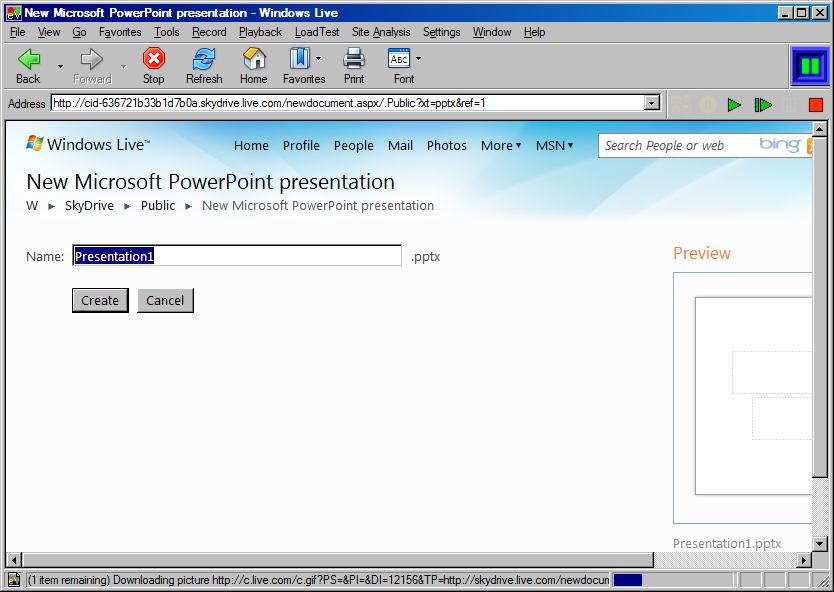Click the vertical scrollbar down arrow
Viewport: 834px width, 592px height.
click(819, 544)
